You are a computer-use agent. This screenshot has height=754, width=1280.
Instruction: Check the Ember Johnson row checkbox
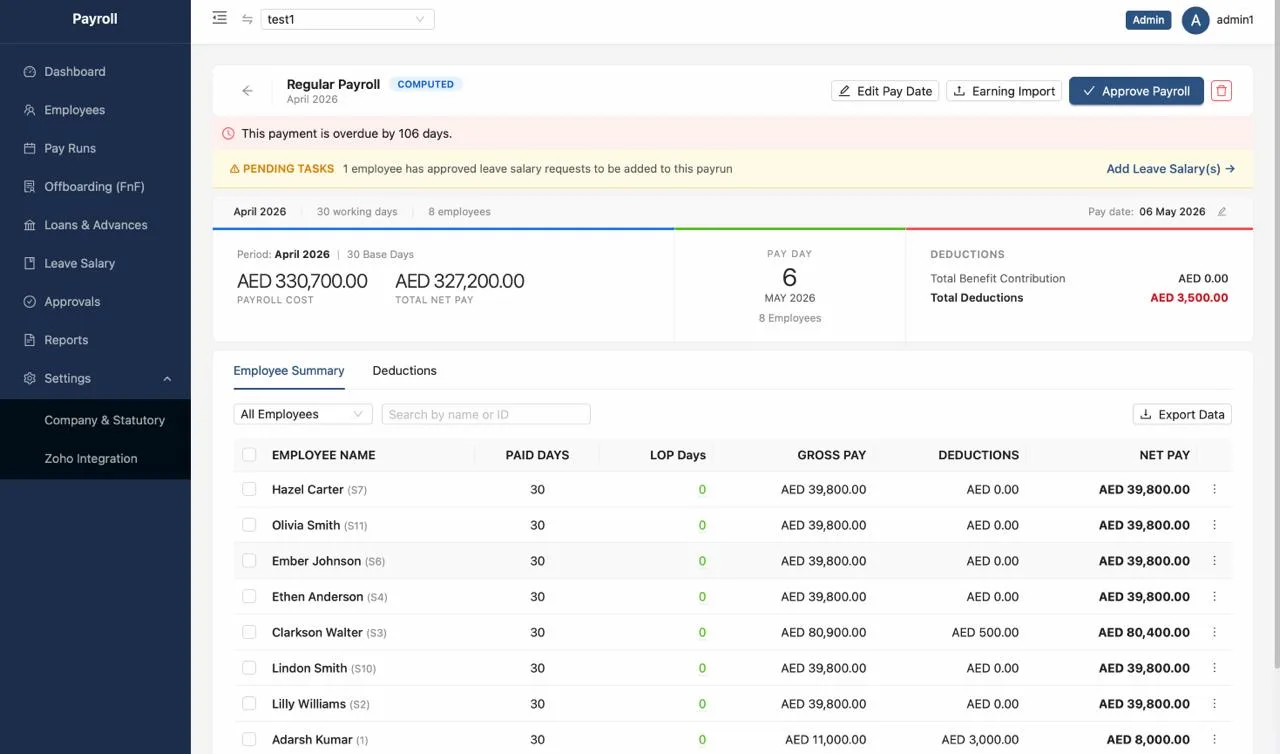249,561
